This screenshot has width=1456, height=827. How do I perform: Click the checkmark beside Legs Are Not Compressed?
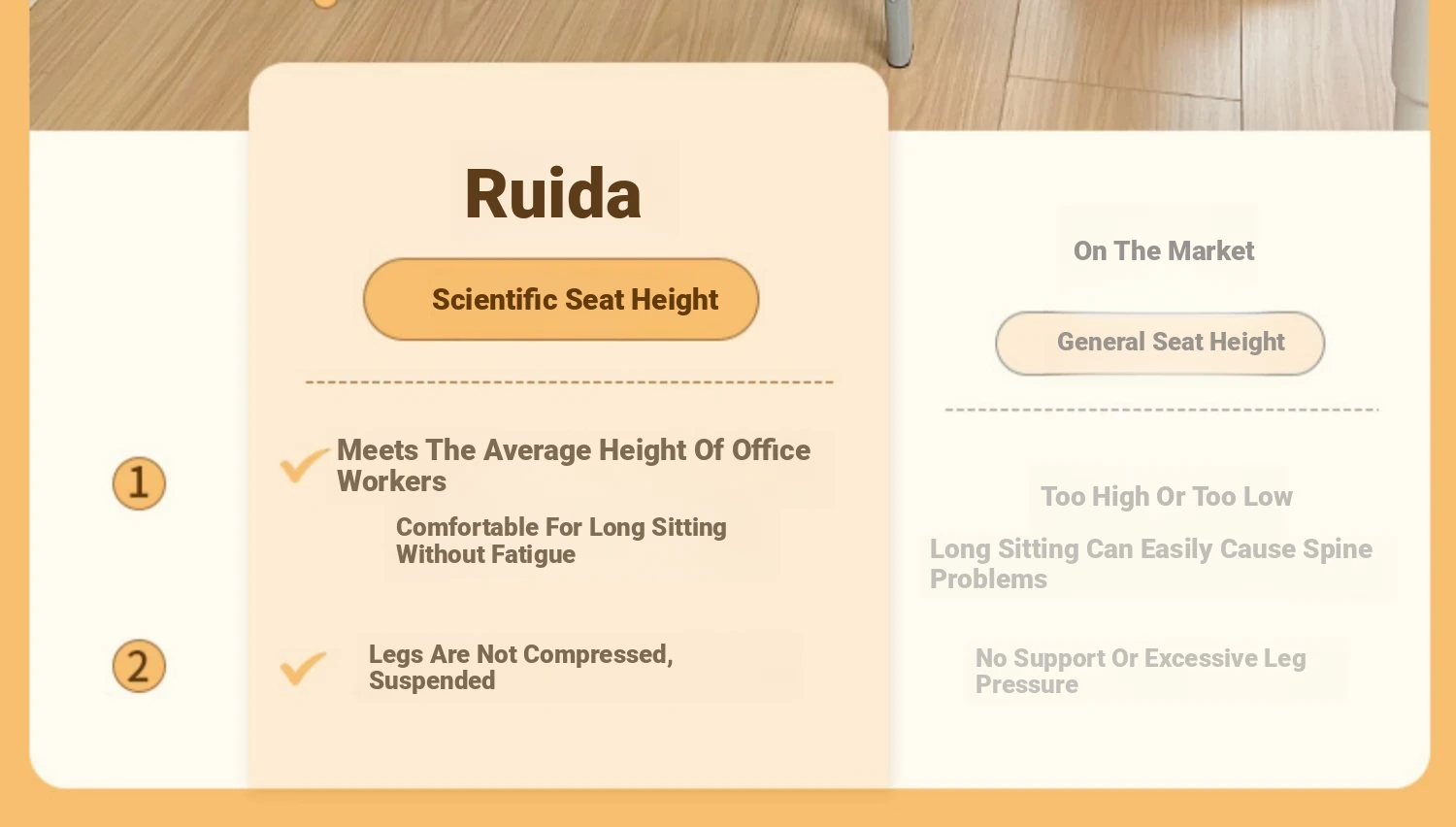coord(303,667)
